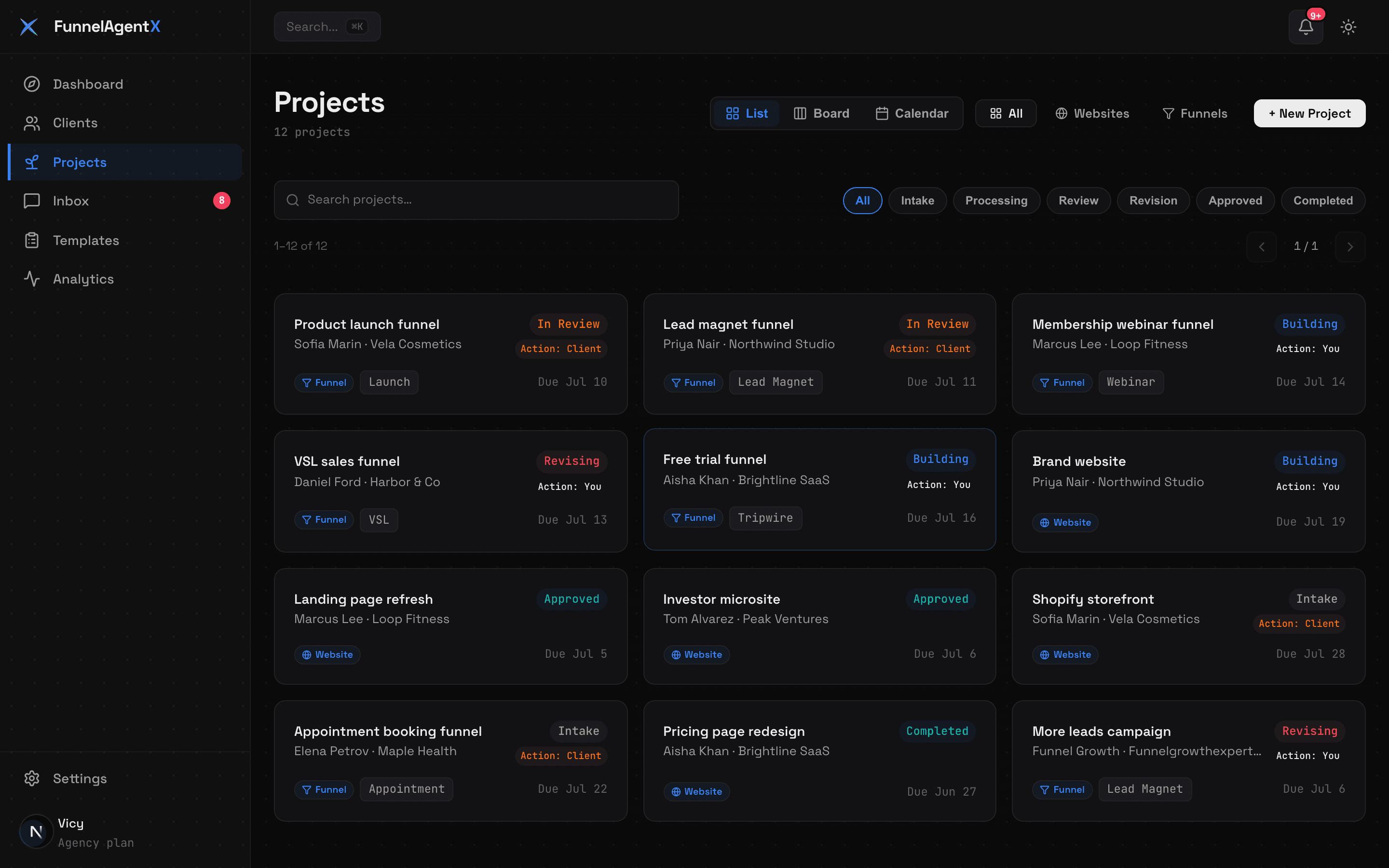Filter projects by Processing status
This screenshot has width=1389, height=868.
996,200
